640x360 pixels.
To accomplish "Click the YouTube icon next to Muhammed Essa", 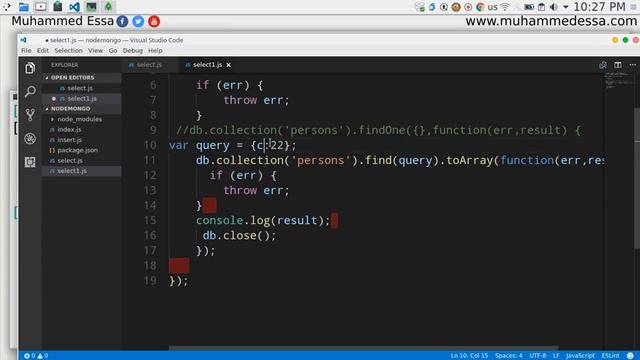I will [154, 21].
